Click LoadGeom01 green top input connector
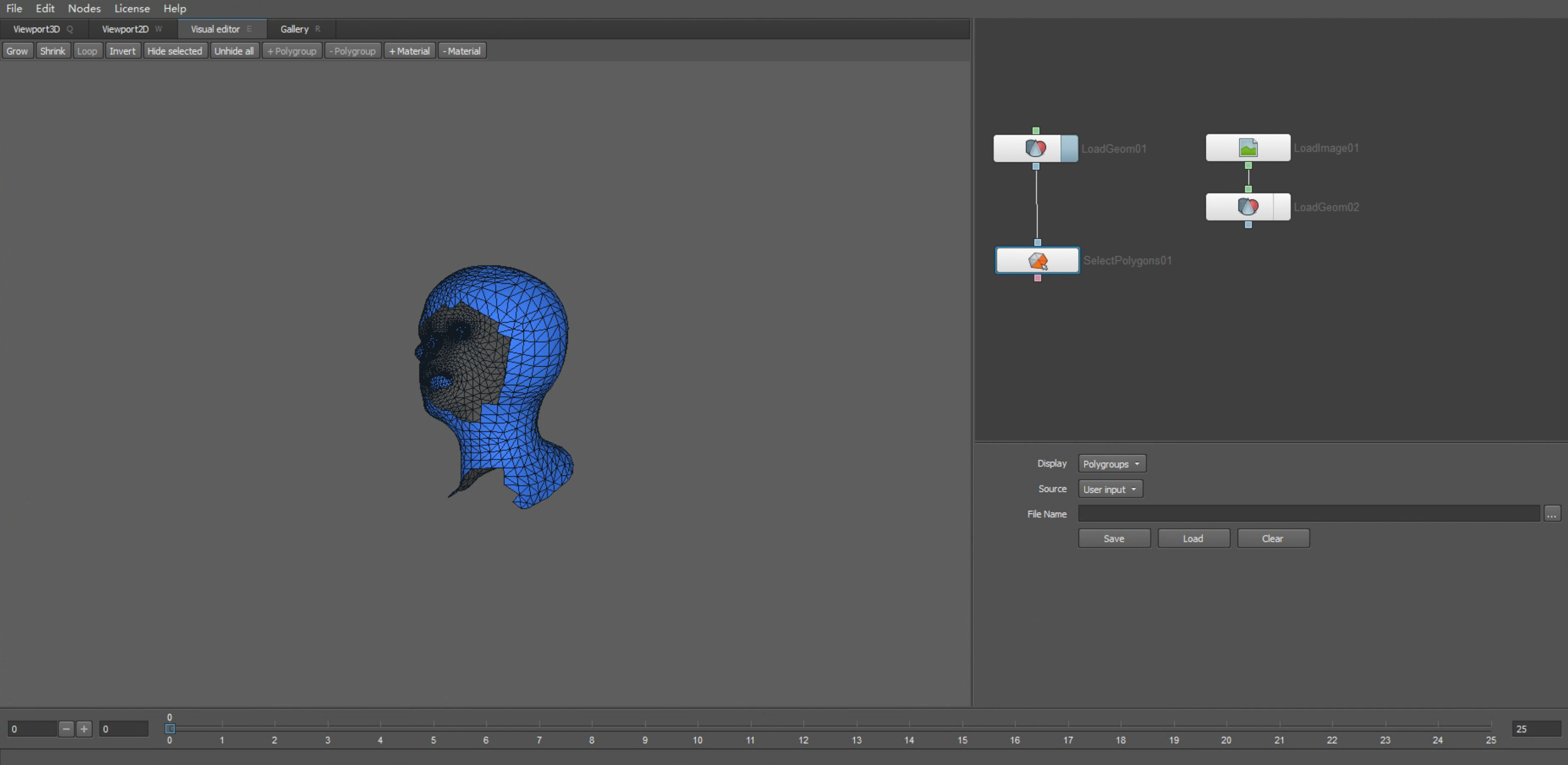The height and width of the screenshot is (765, 1568). (x=1036, y=131)
